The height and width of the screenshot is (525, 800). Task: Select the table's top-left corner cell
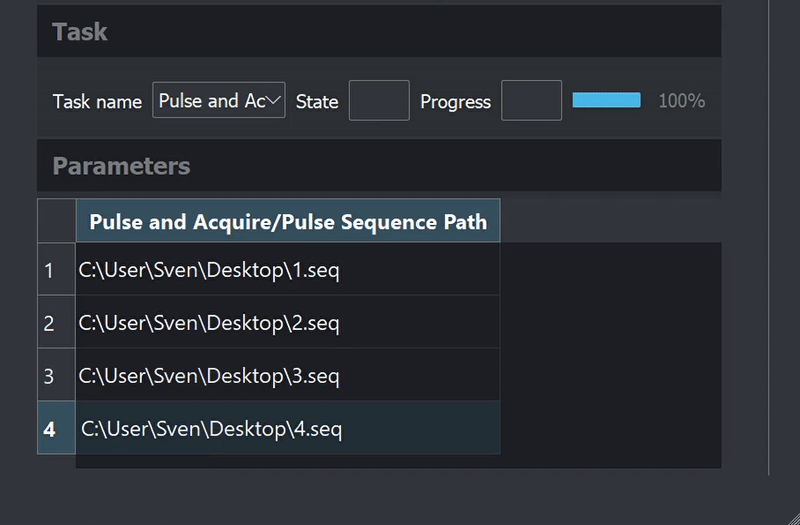point(56,221)
